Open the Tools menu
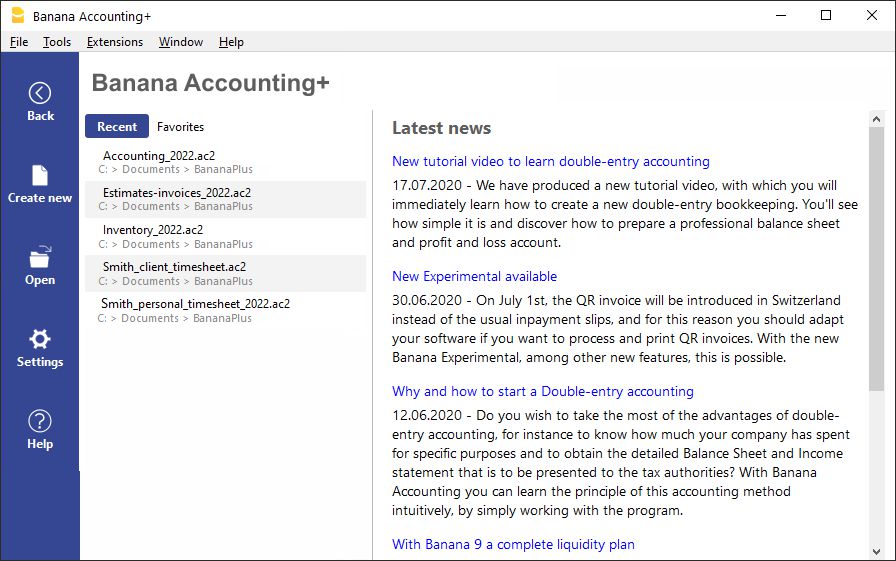The width and height of the screenshot is (896, 561). [57, 42]
